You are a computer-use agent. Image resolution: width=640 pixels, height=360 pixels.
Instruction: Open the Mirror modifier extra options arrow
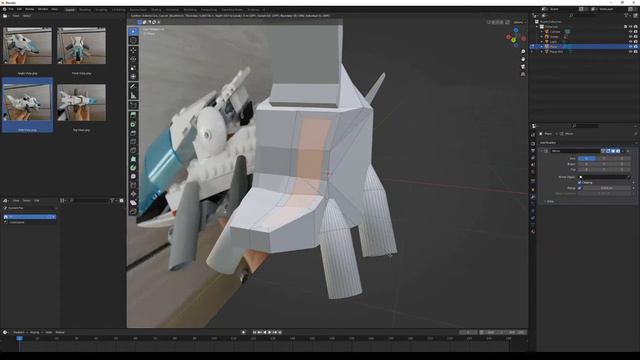pyautogui.click(x=623, y=151)
